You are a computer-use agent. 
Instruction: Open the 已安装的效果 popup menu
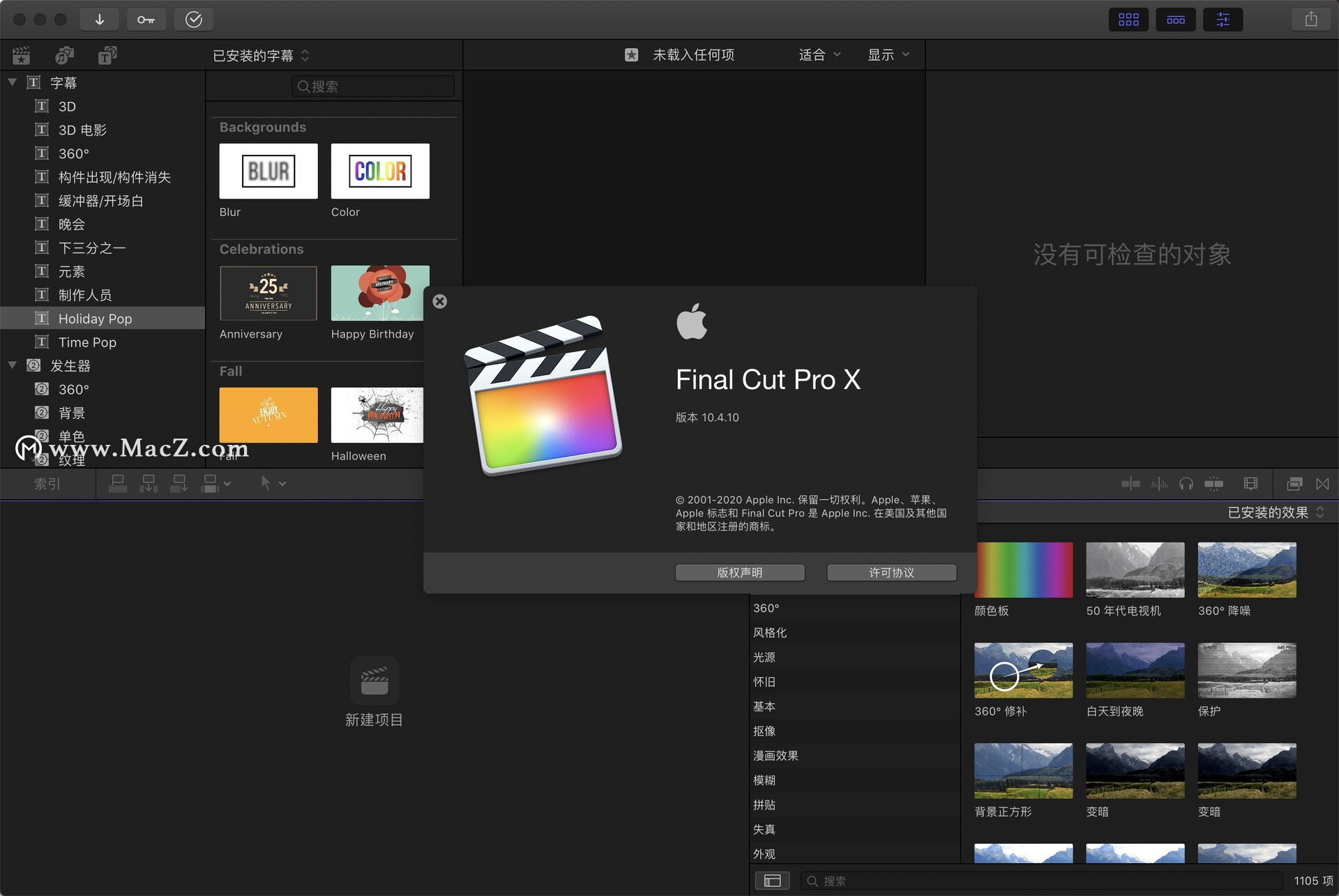click(1276, 512)
